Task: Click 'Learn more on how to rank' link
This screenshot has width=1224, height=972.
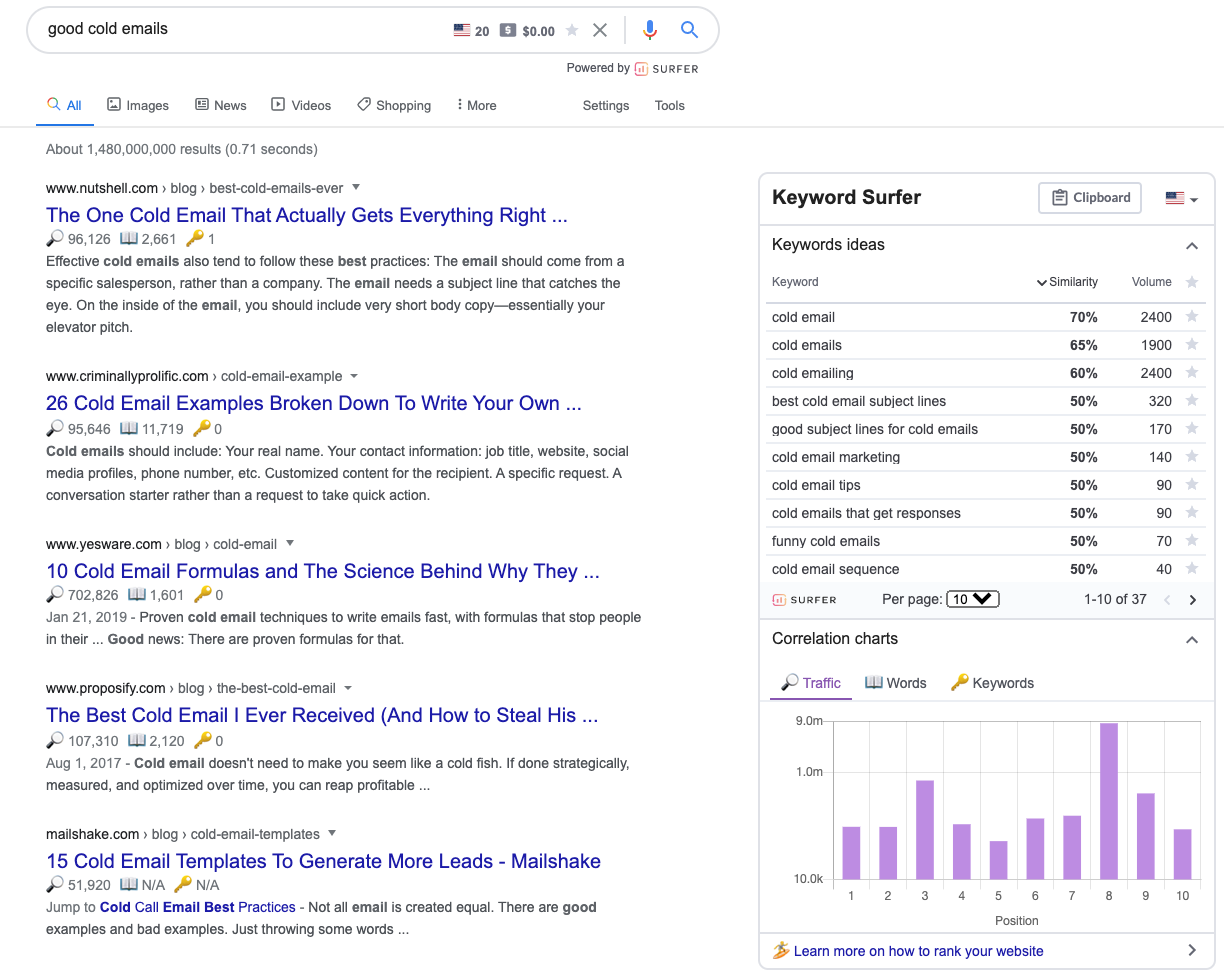Action: click(x=917, y=951)
